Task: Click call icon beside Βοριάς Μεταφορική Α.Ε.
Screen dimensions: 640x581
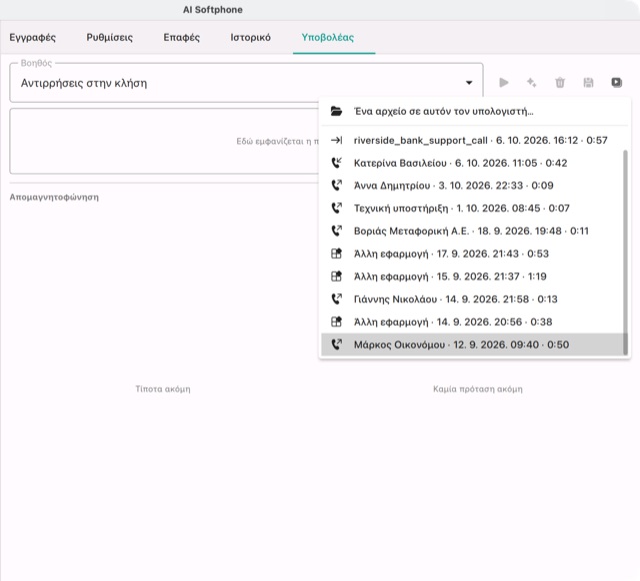Action: coord(336,231)
